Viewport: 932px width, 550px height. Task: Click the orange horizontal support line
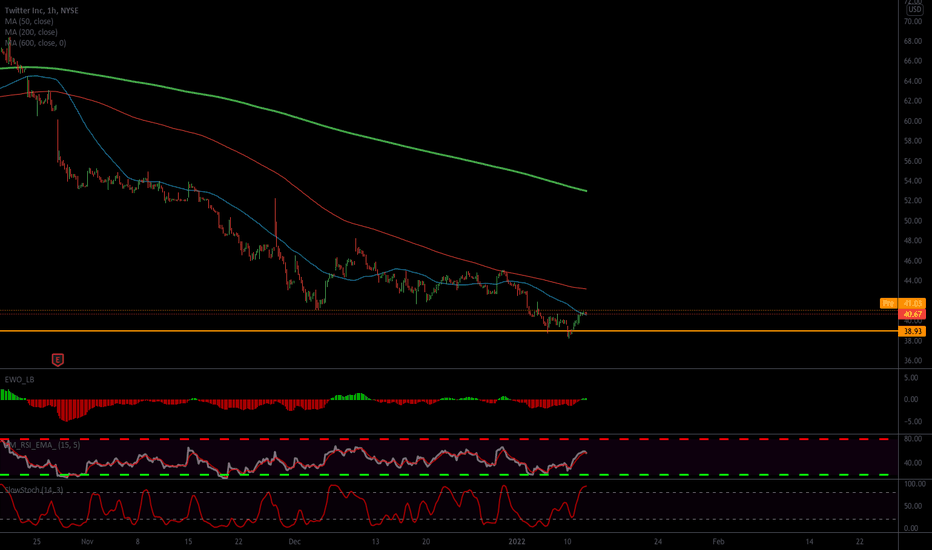(449, 331)
